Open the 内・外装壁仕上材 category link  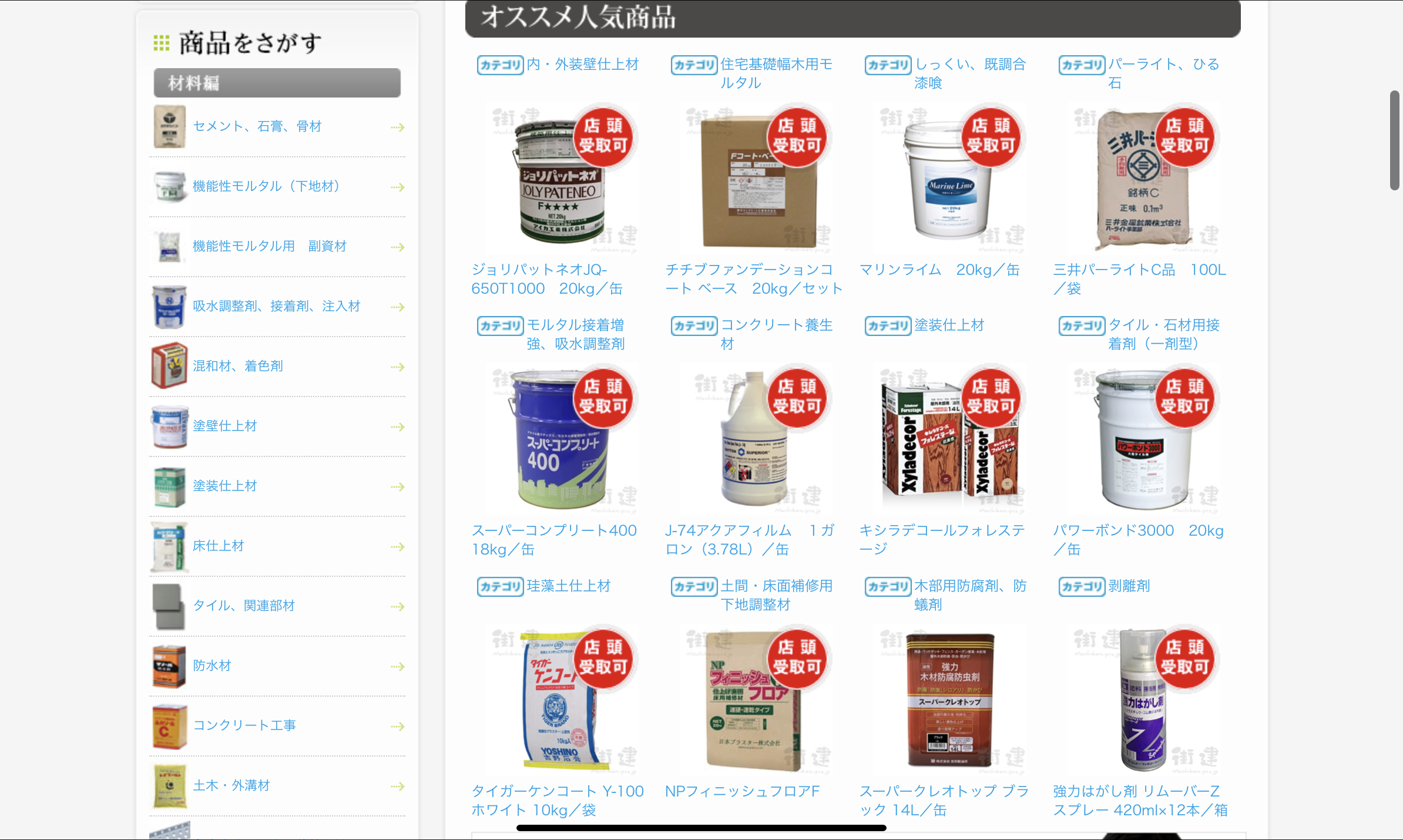pos(582,64)
